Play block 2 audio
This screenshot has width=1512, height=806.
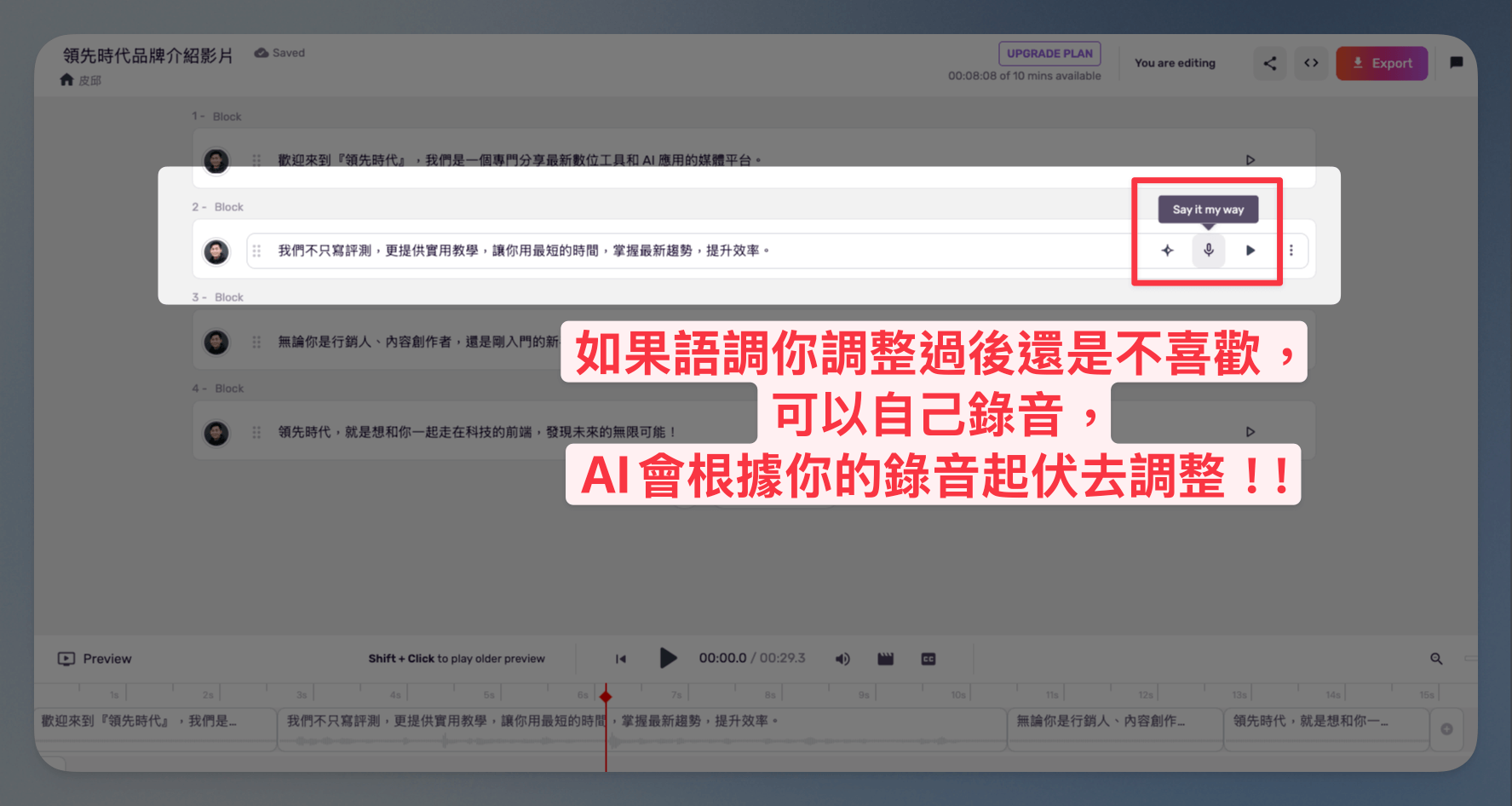coord(1250,250)
